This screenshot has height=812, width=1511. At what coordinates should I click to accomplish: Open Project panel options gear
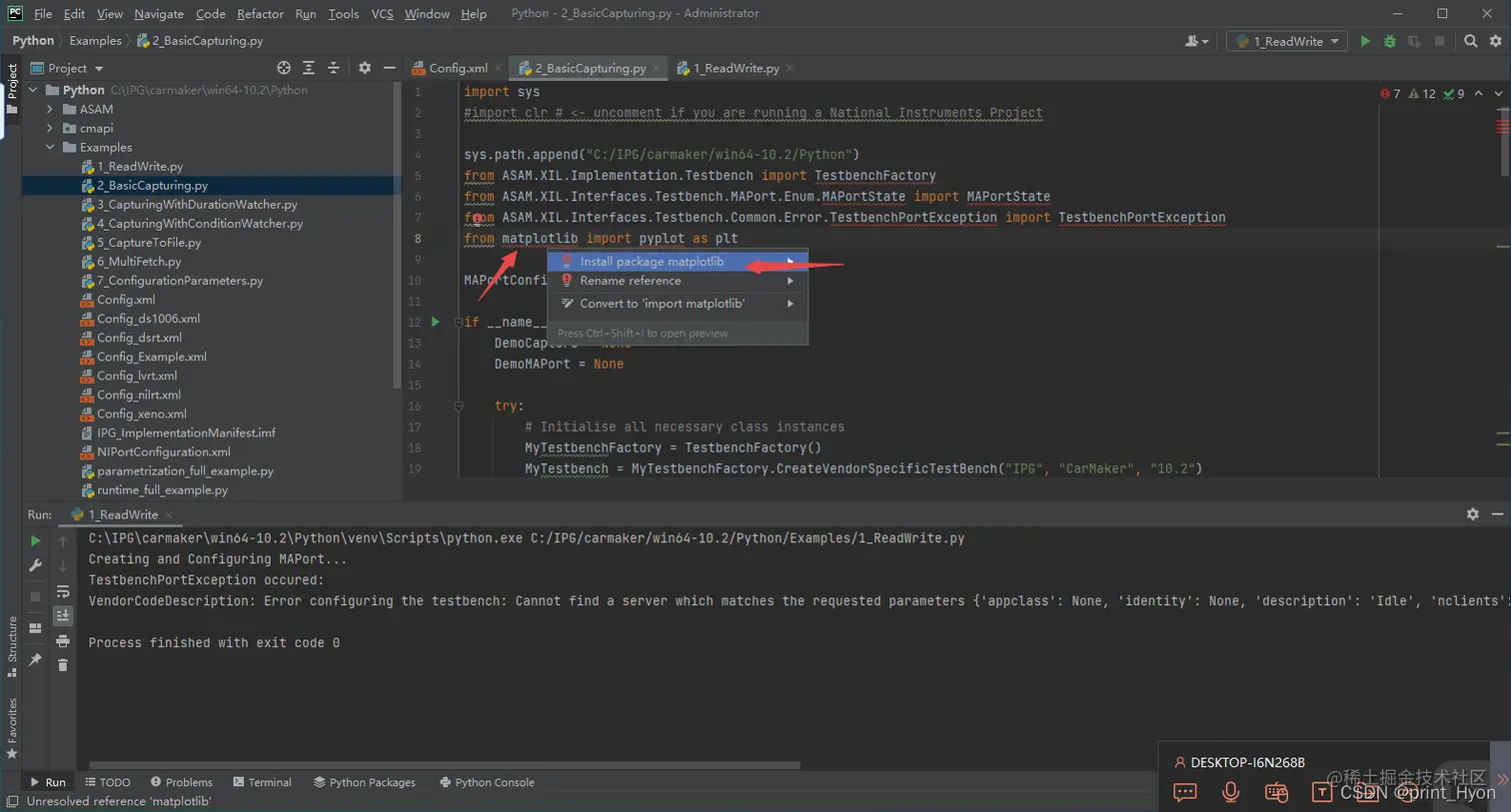(x=365, y=68)
